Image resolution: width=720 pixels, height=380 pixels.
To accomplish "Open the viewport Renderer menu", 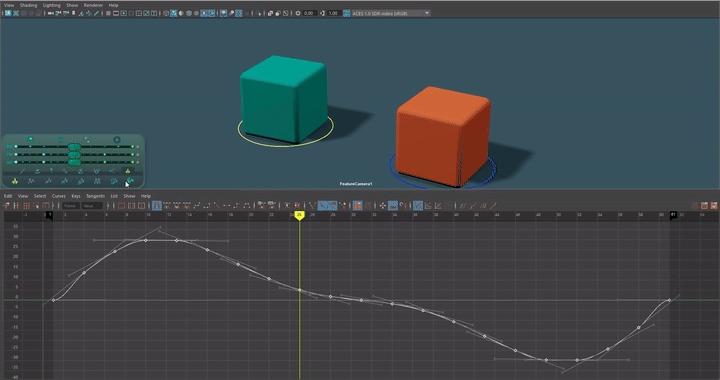I will 93,5.
